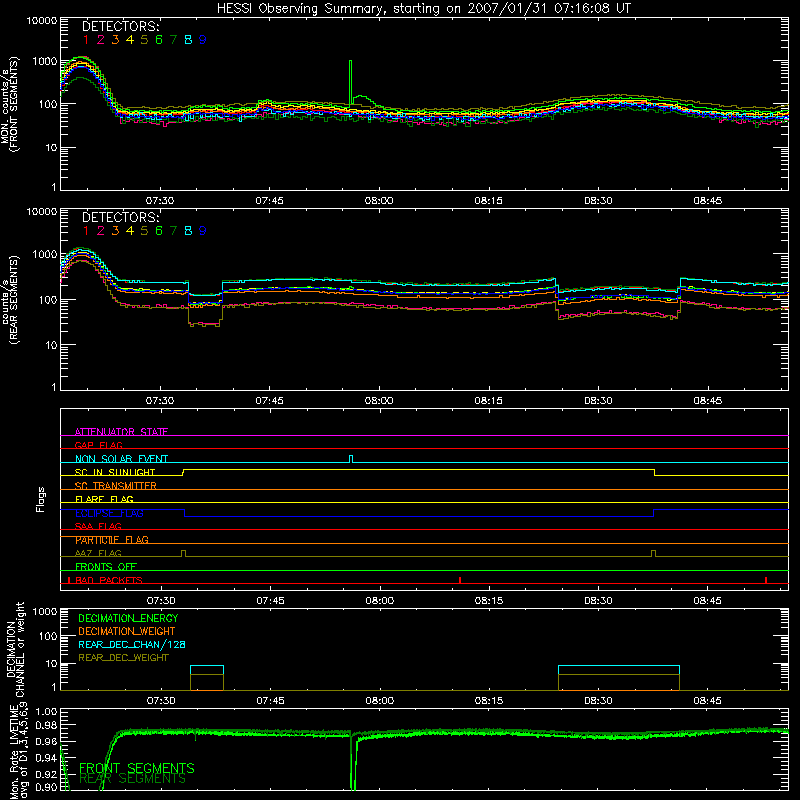Click the small cyan decimation box near 07:35
Image resolution: width=800 pixels, height=800 pixels.
click(207, 670)
